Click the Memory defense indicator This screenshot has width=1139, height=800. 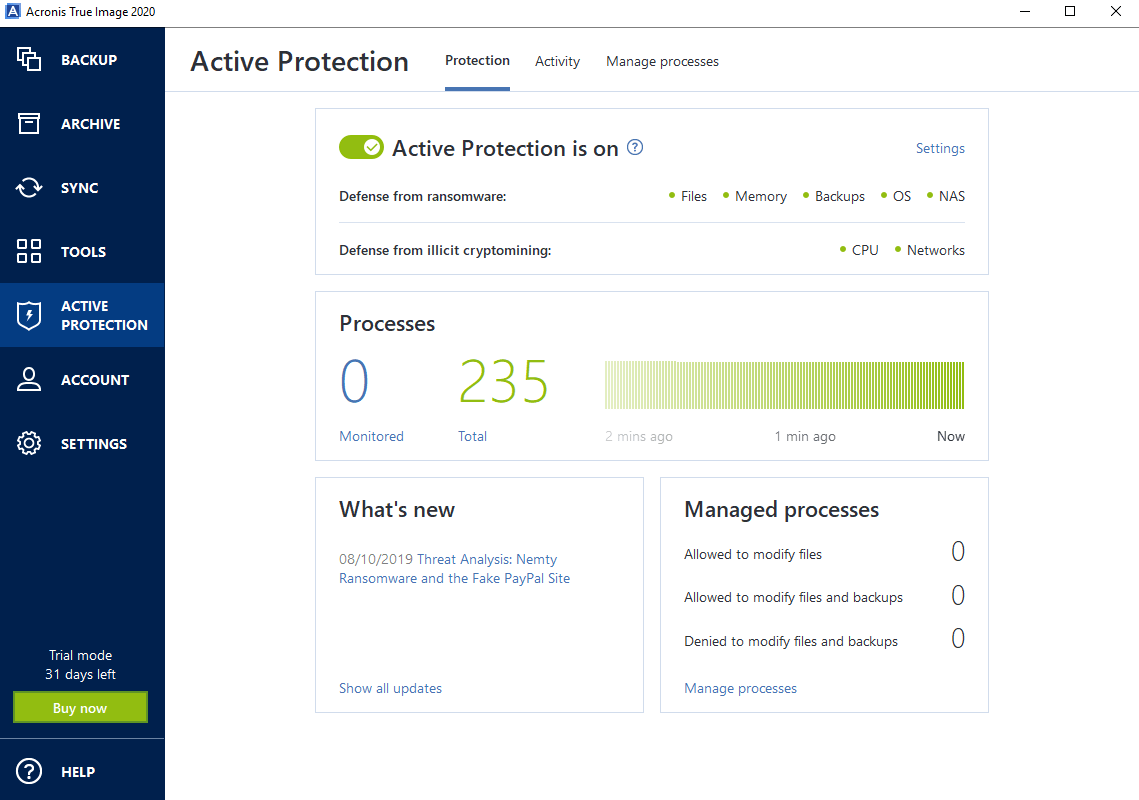click(x=754, y=196)
